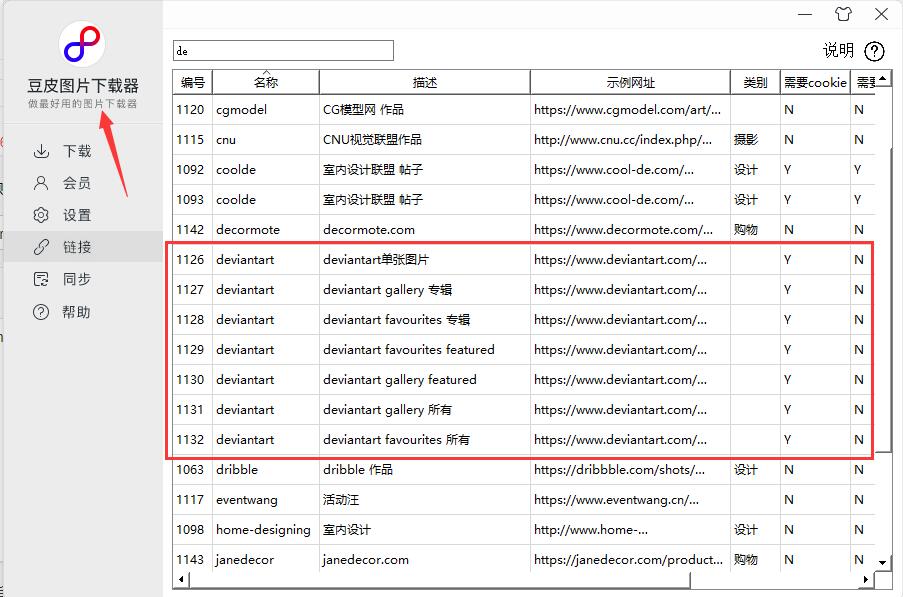This screenshot has height=597, width=903.
Task: Click the horizontal scrollbar thumb
Action: pos(440,580)
